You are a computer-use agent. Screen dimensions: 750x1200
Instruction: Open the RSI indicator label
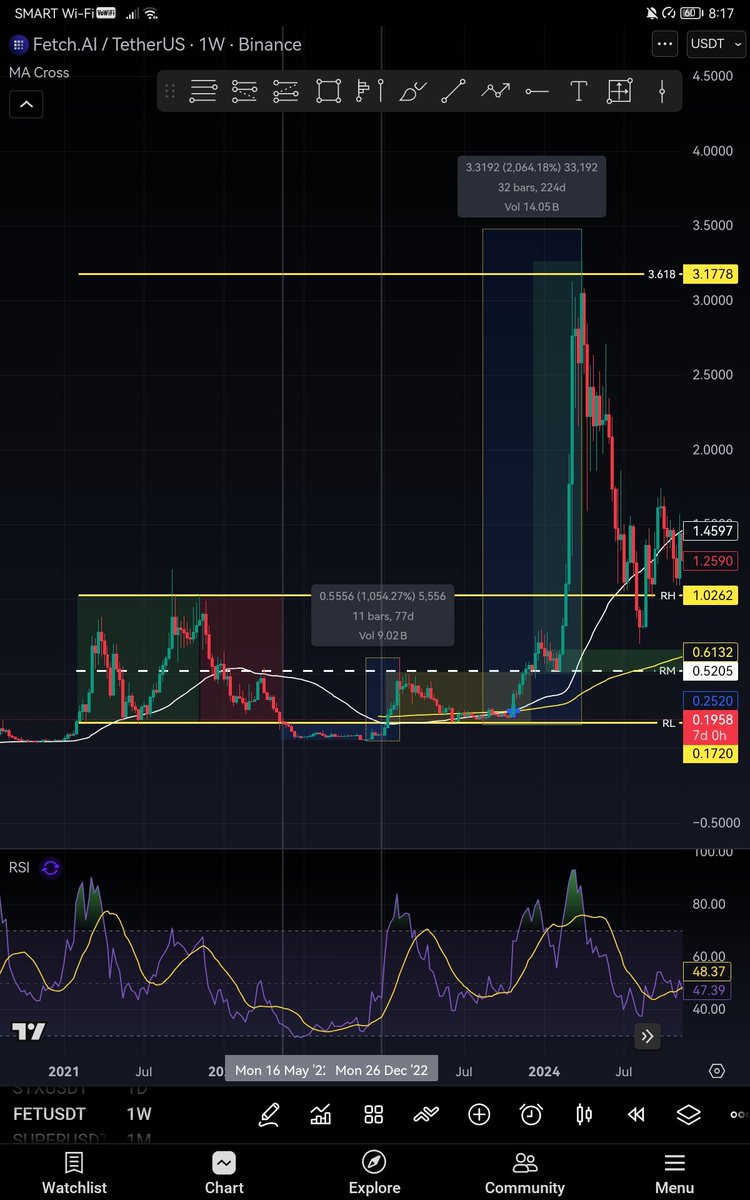pos(19,867)
